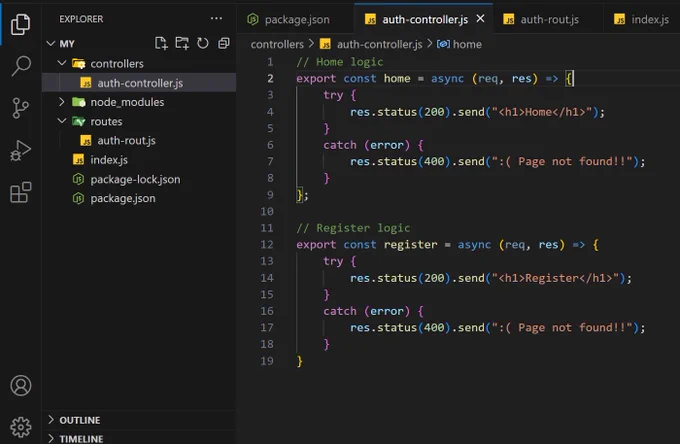Screen dimensions: 680x444
Task: Collapse all folders in Explorer
Action: coord(224,43)
